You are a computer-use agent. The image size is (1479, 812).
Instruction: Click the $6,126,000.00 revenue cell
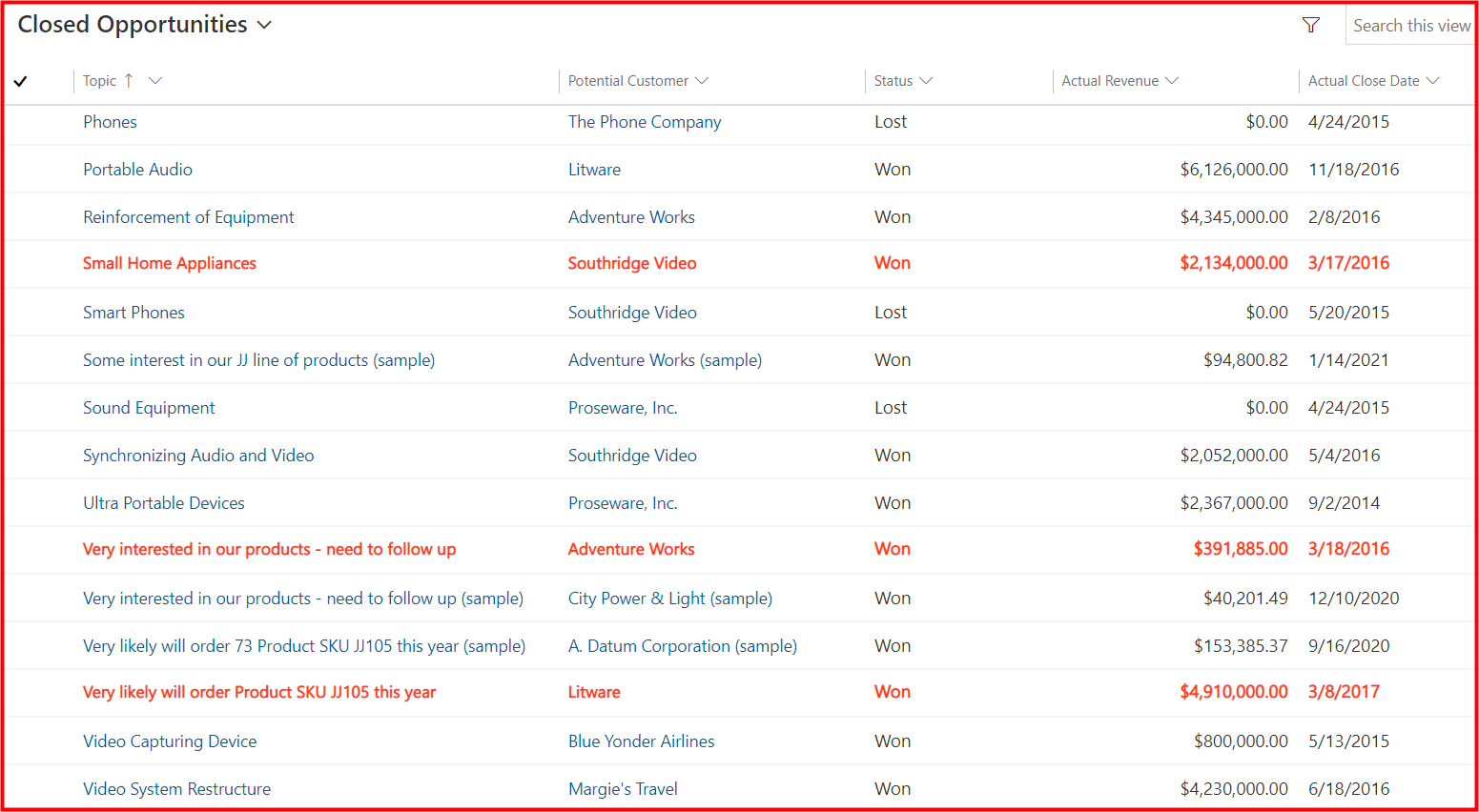1234,170
